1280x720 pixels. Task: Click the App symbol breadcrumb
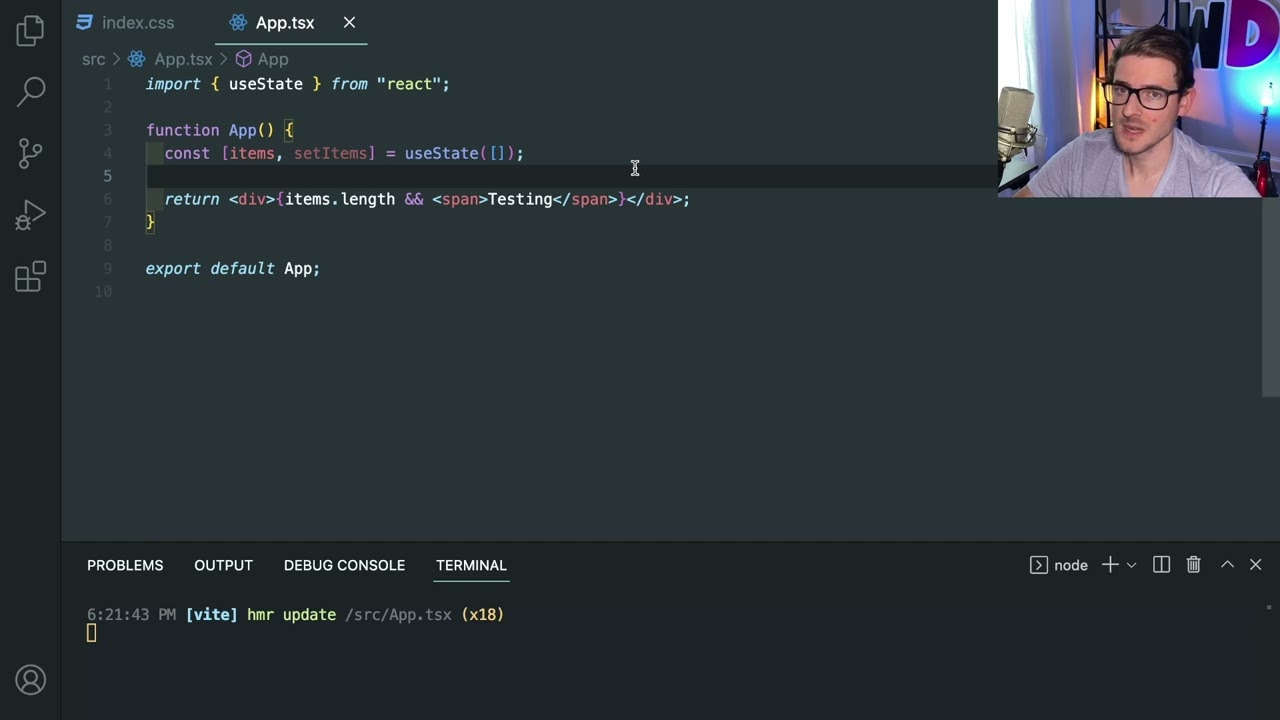tap(272, 59)
